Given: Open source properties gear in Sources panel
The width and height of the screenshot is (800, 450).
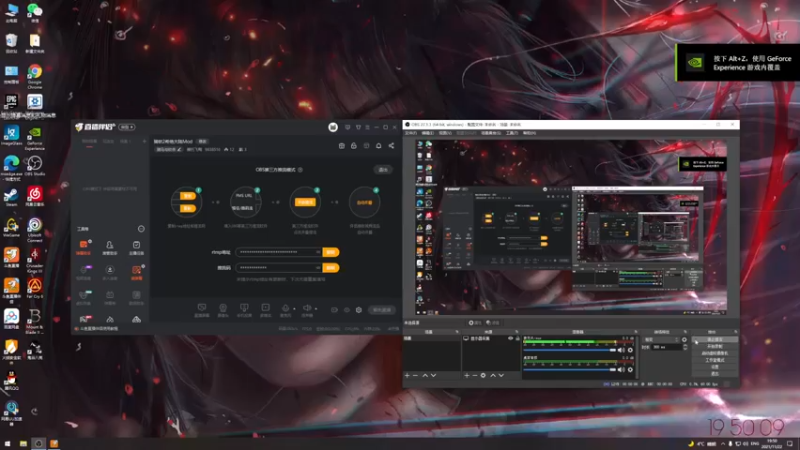Looking at the screenshot, I should click(x=483, y=376).
